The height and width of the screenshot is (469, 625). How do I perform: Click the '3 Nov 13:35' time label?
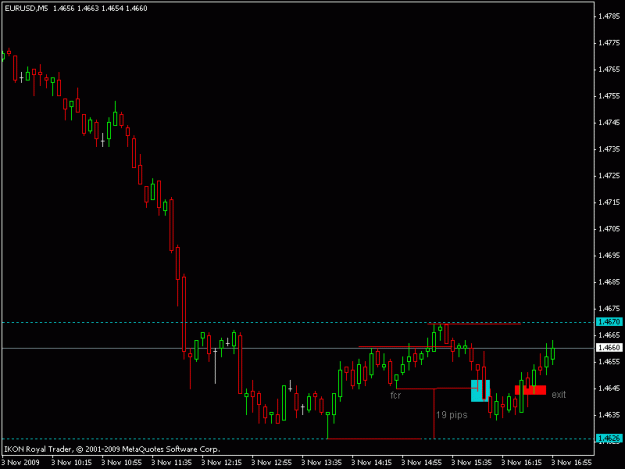click(321, 463)
